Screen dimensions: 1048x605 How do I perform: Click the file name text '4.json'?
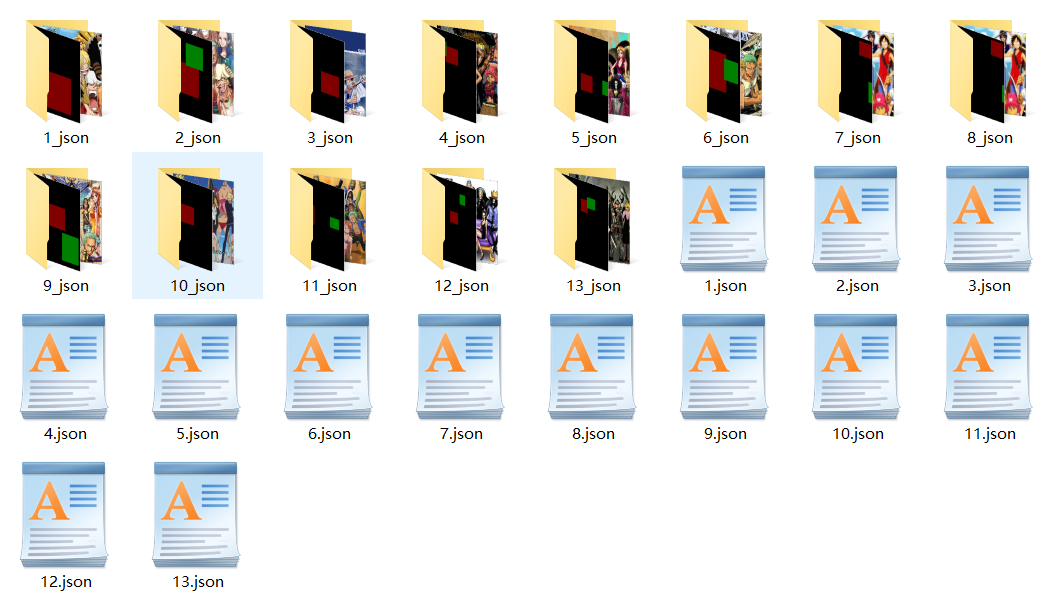click(66, 434)
